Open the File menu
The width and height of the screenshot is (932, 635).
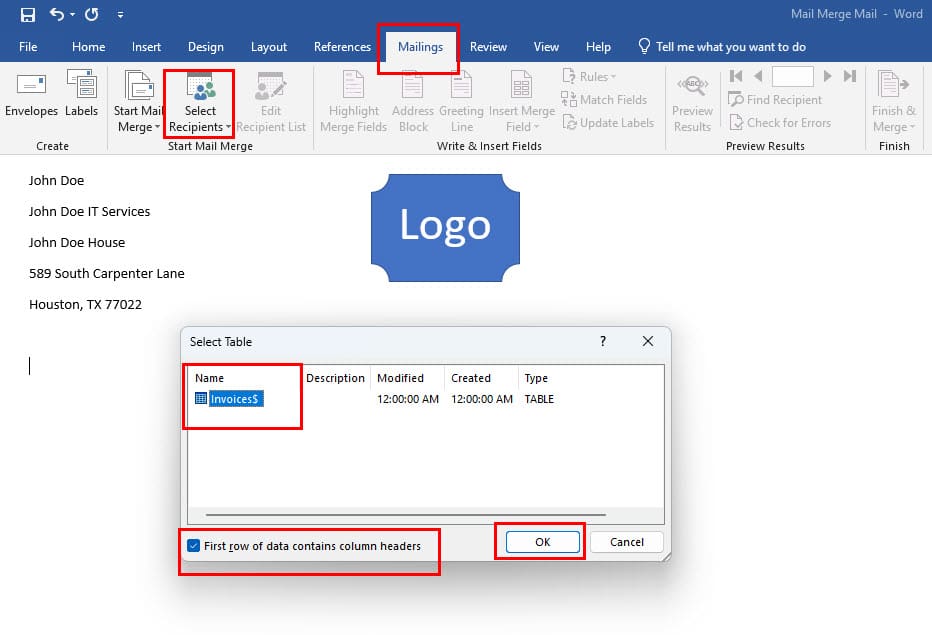pyautogui.click(x=28, y=46)
